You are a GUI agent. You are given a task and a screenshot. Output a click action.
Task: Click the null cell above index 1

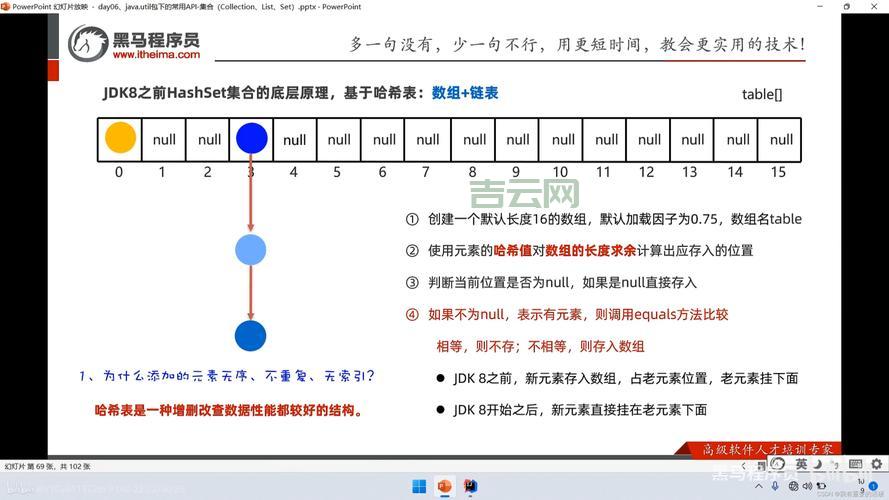(x=164, y=140)
